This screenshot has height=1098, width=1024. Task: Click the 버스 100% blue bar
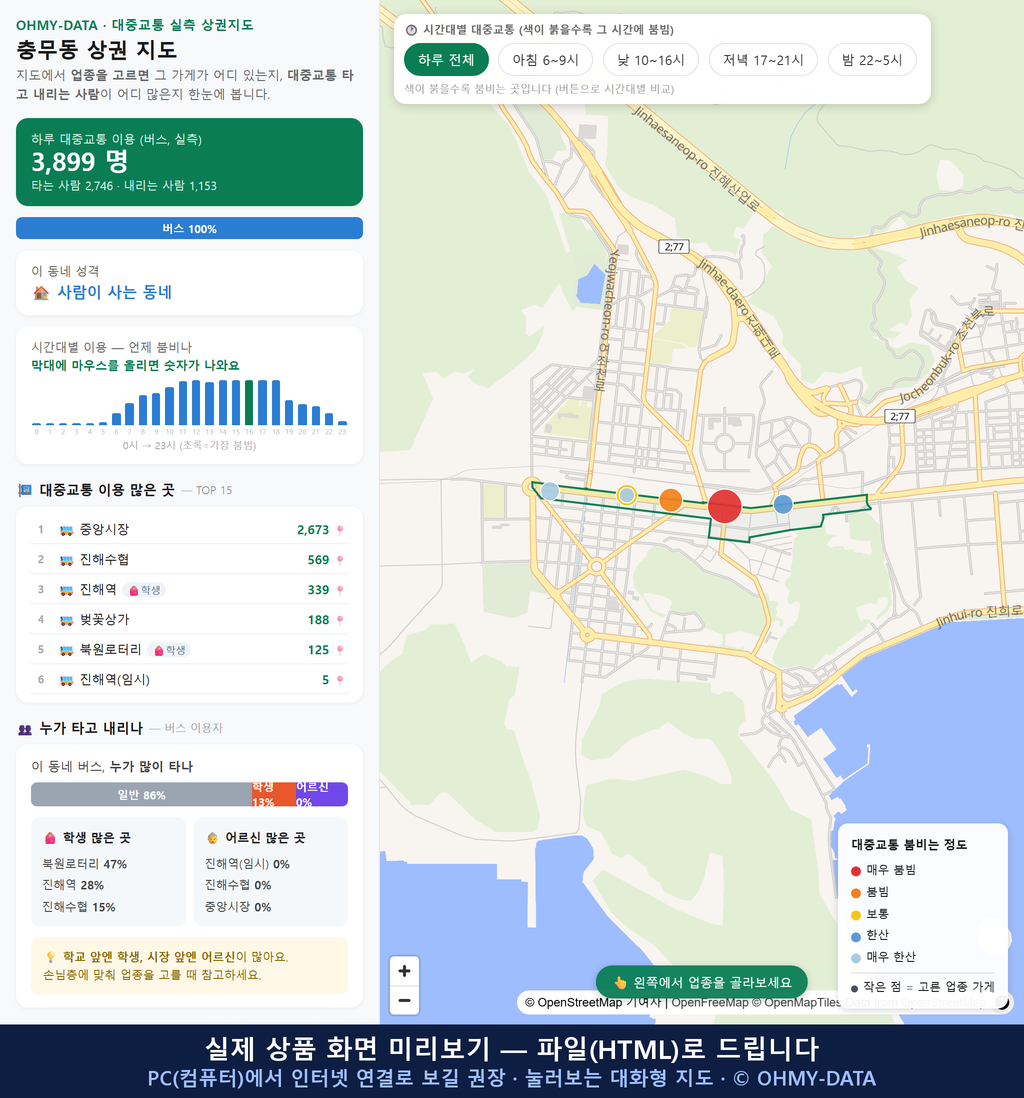(189, 228)
